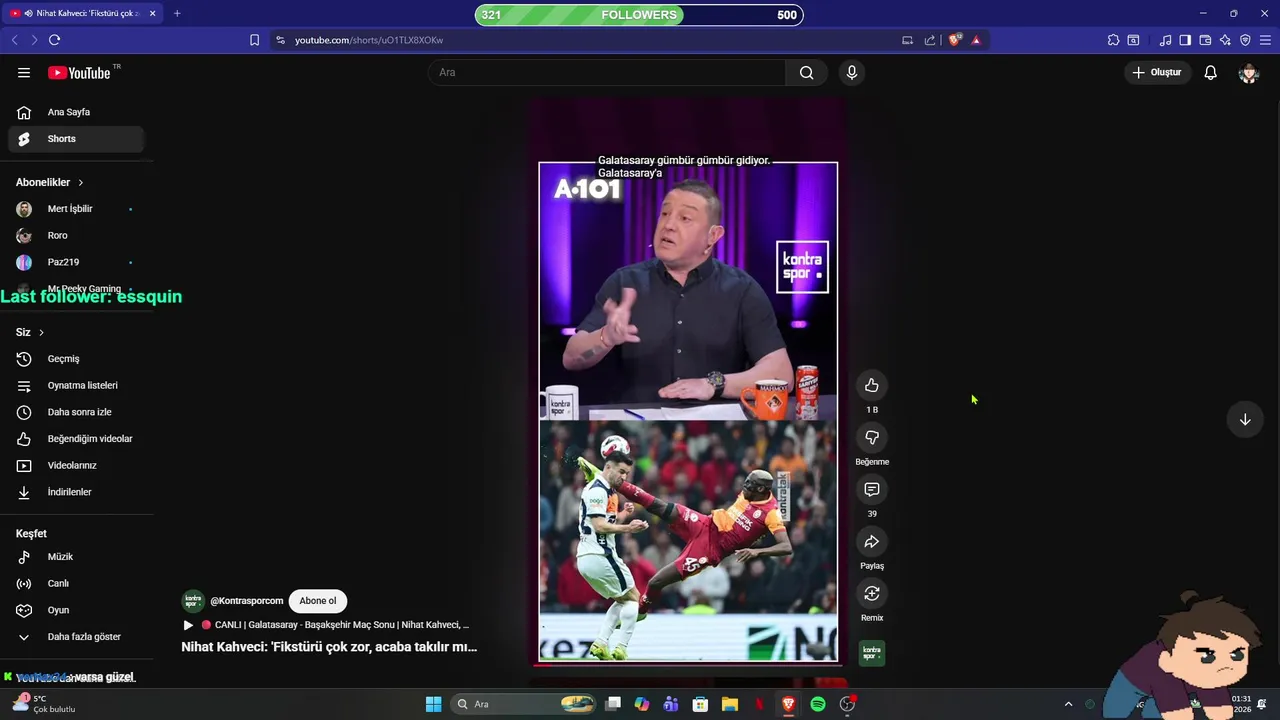The width and height of the screenshot is (1280, 720).
Task: Share this page via the address bar icon
Action: [x=930, y=40]
